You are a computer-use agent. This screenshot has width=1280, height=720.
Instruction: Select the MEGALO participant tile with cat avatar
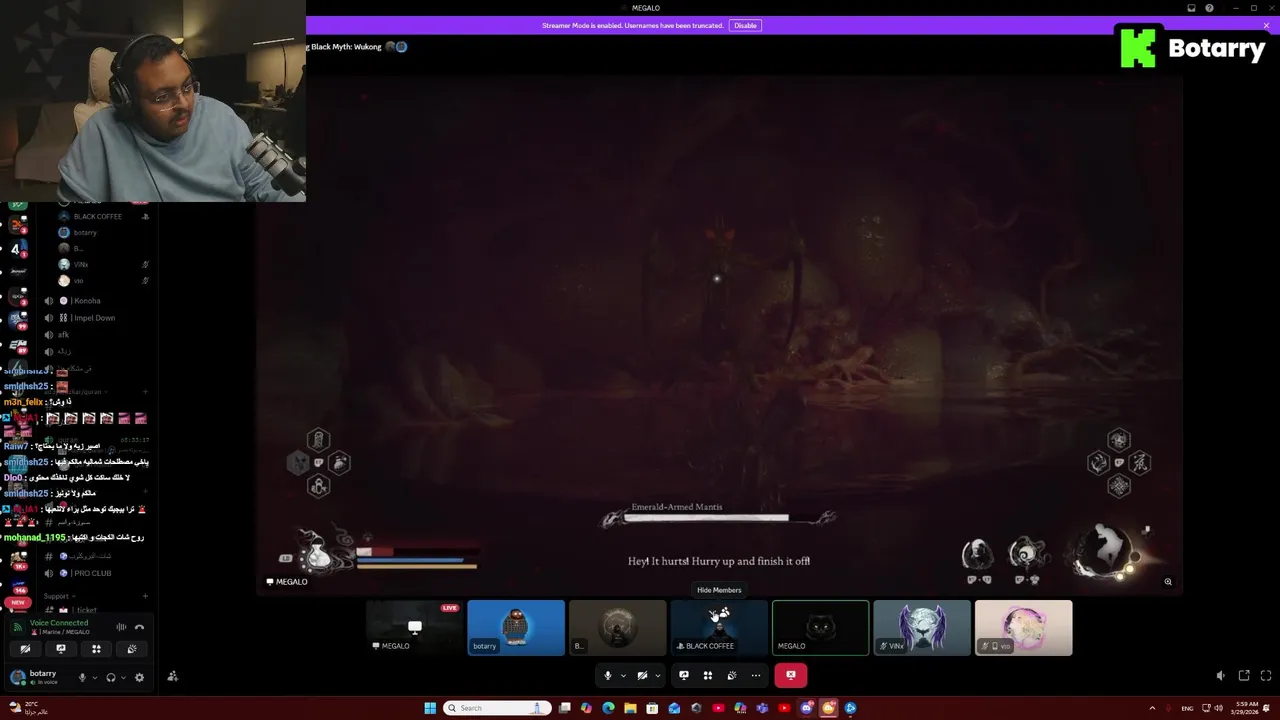coord(820,628)
